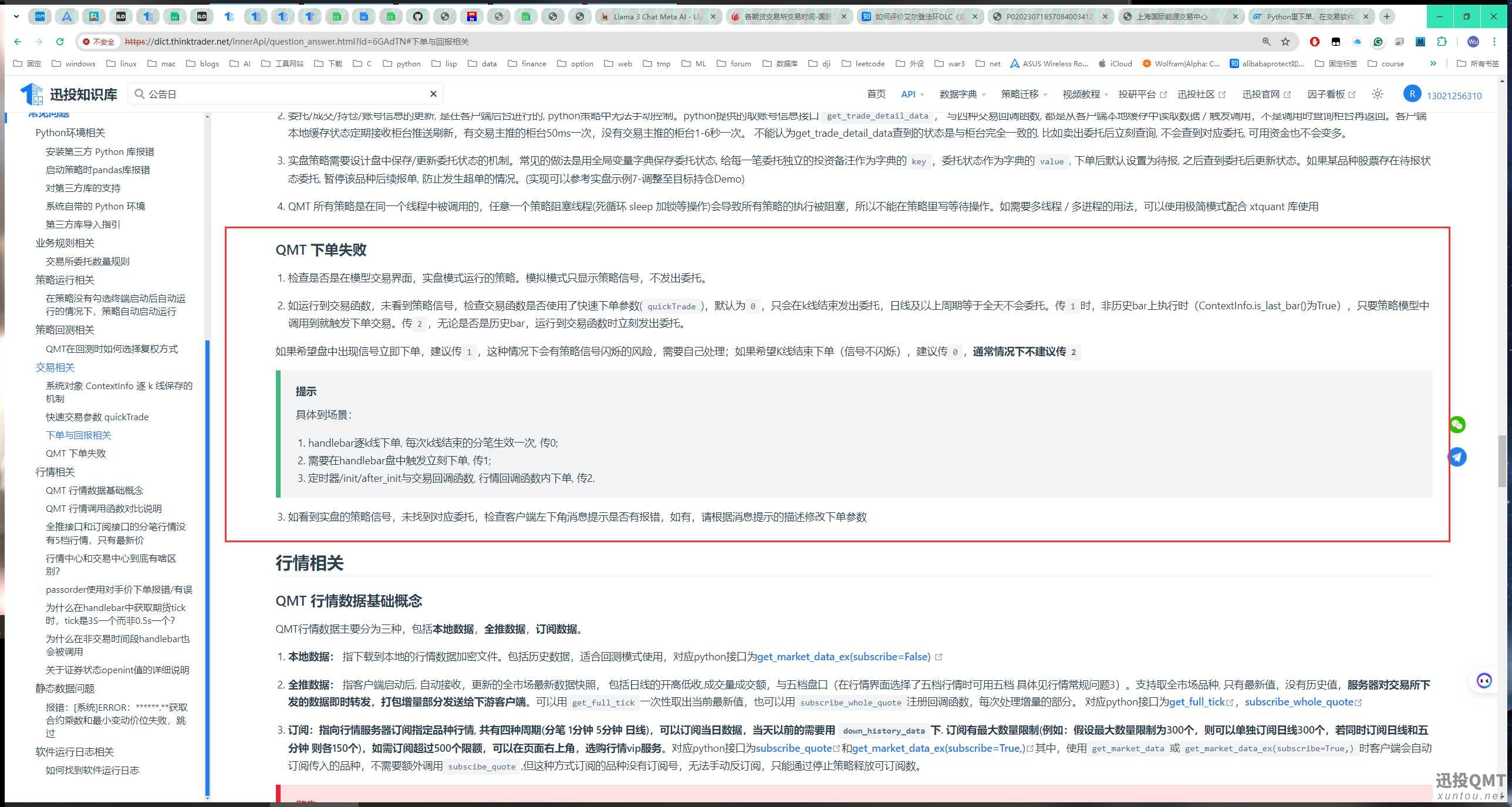Open the chatbot assistant floating icon
Viewport: 1512px width, 807px height.
(x=1484, y=681)
